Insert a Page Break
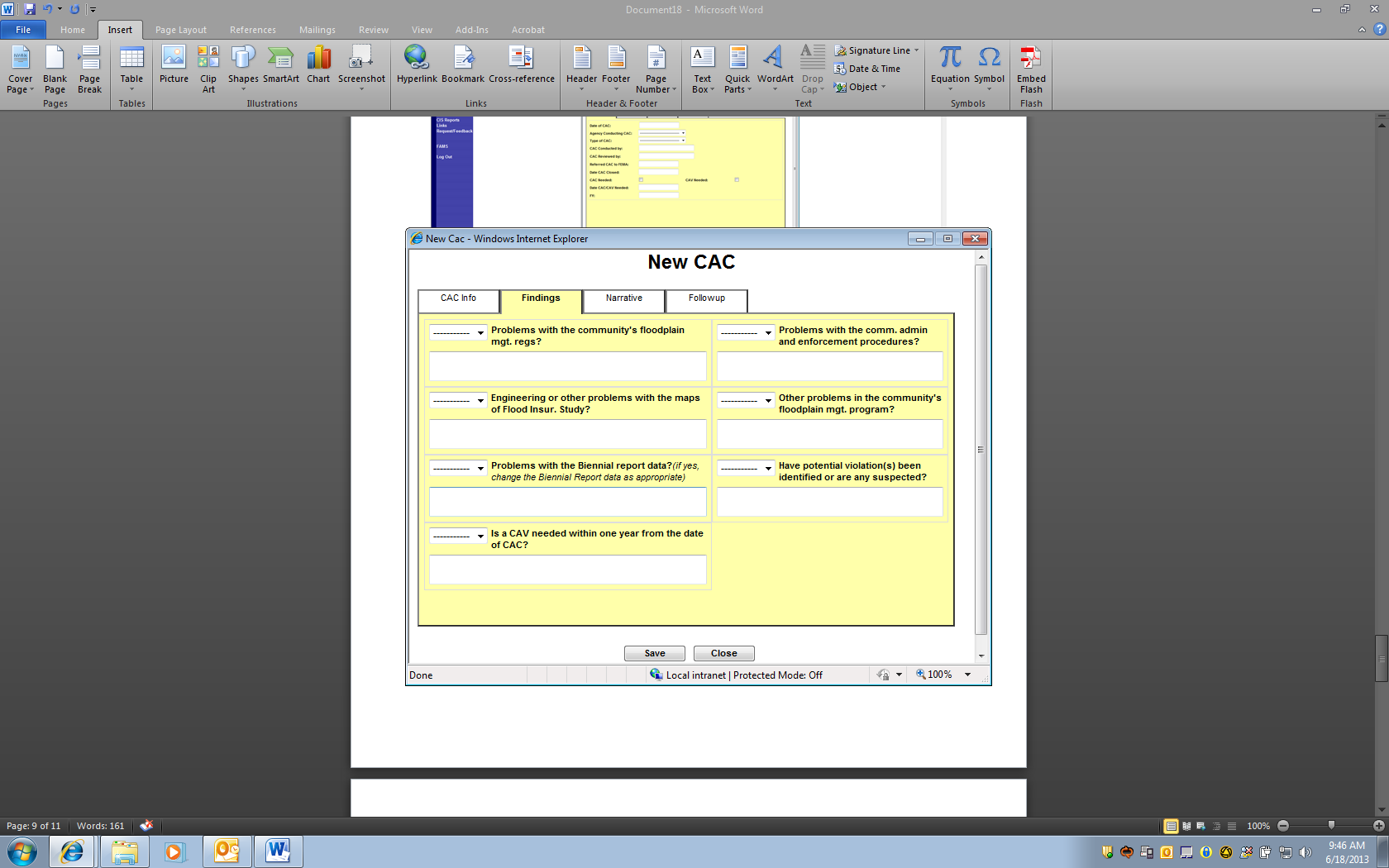 [89, 69]
